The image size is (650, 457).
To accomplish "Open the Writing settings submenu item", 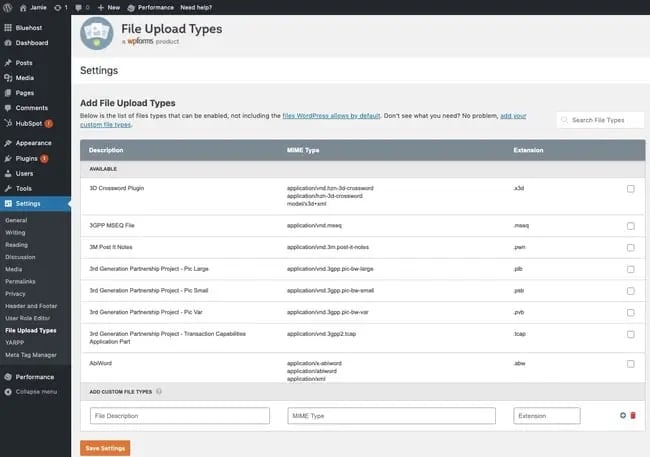I will click(15, 233).
